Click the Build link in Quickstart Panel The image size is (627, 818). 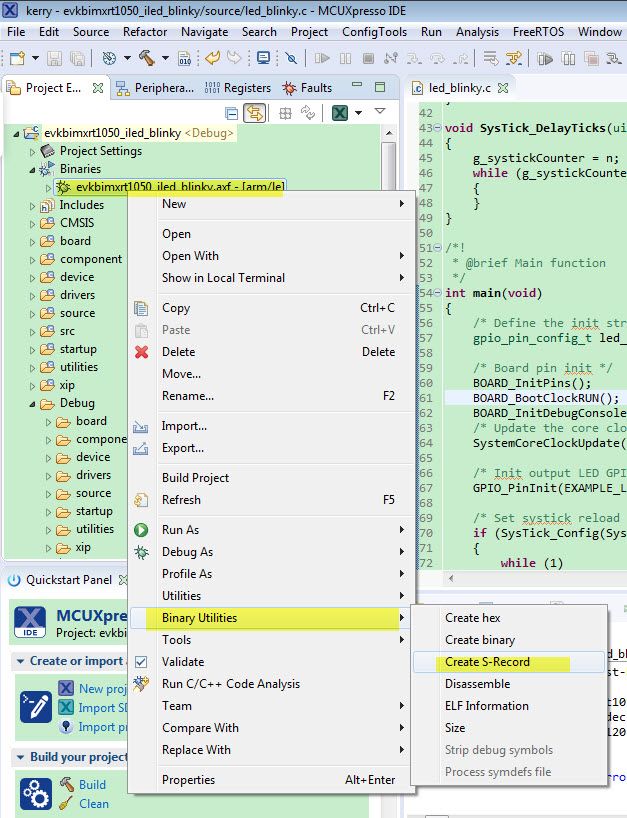[92, 785]
